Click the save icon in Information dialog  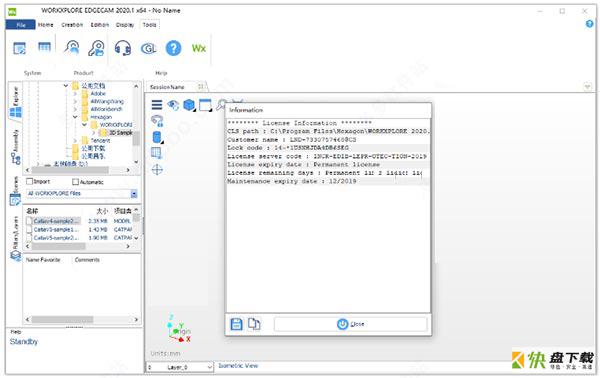click(x=236, y=324)
